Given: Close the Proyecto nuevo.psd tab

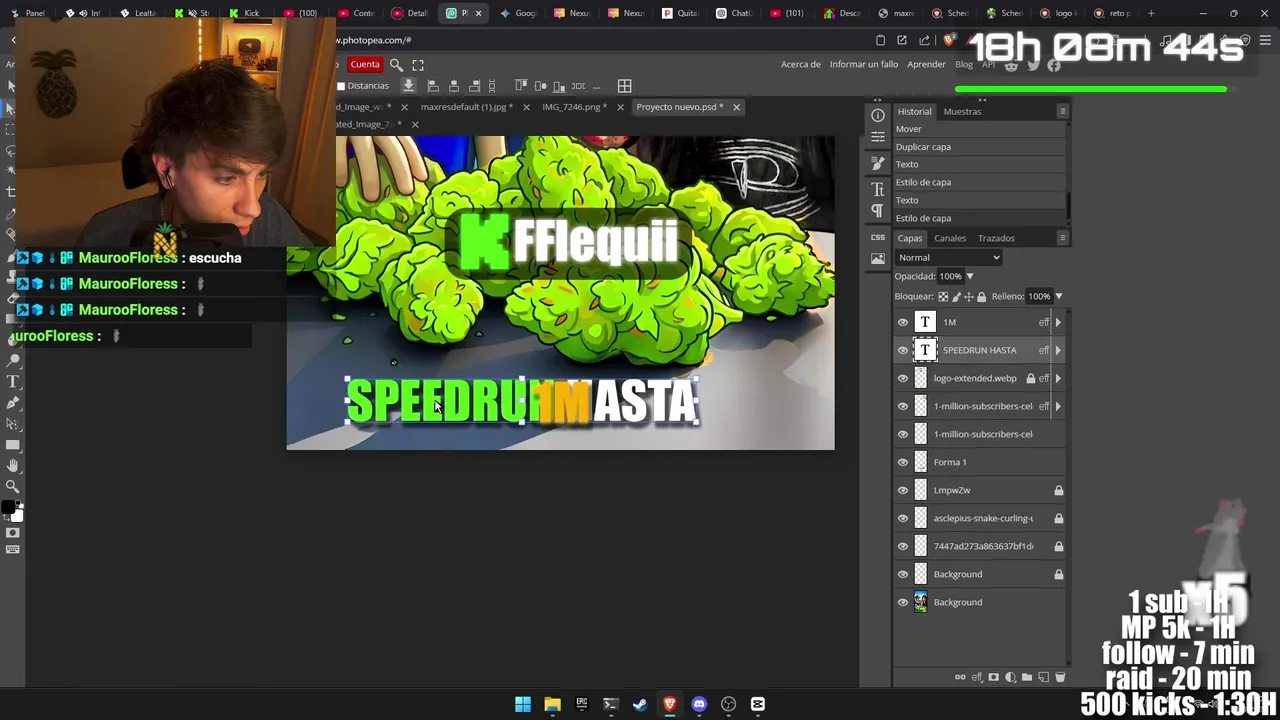Looking at the screenshot, I should (736, 107).
